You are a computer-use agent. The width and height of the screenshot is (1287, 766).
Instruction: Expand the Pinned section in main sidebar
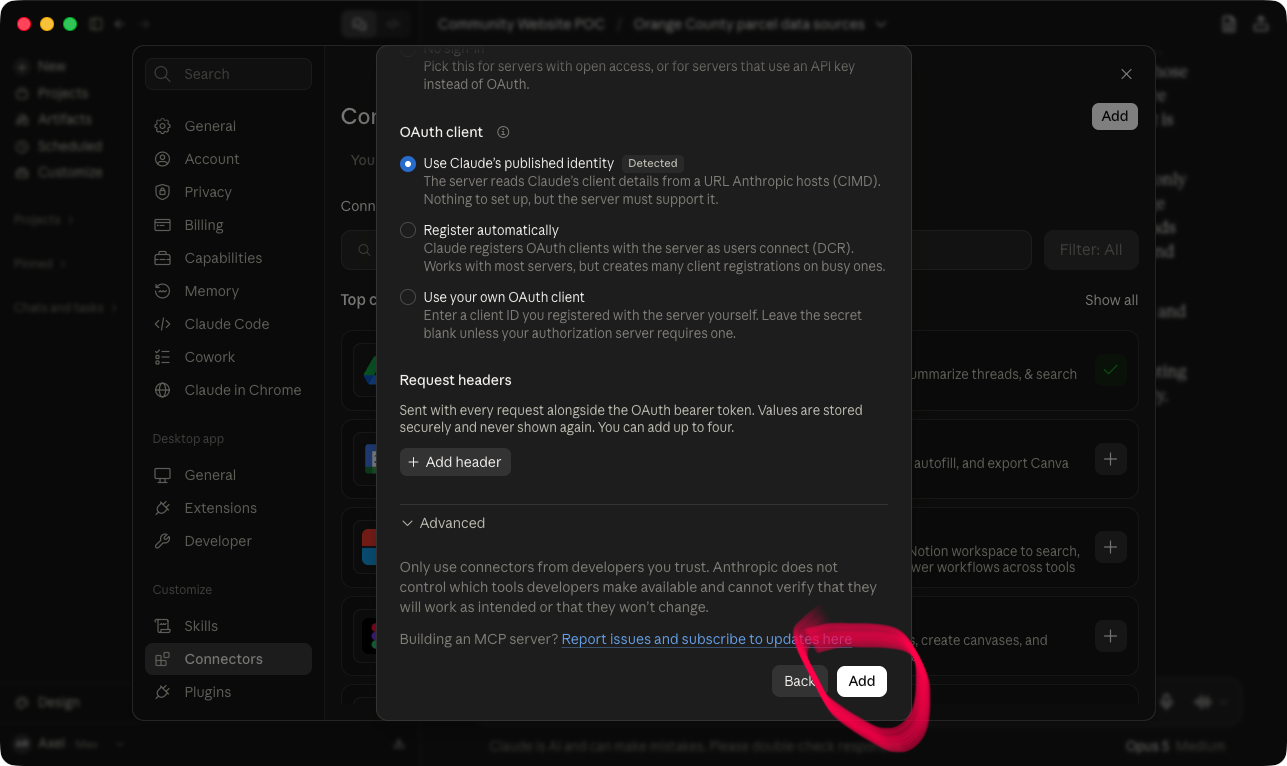click(40, 264)
